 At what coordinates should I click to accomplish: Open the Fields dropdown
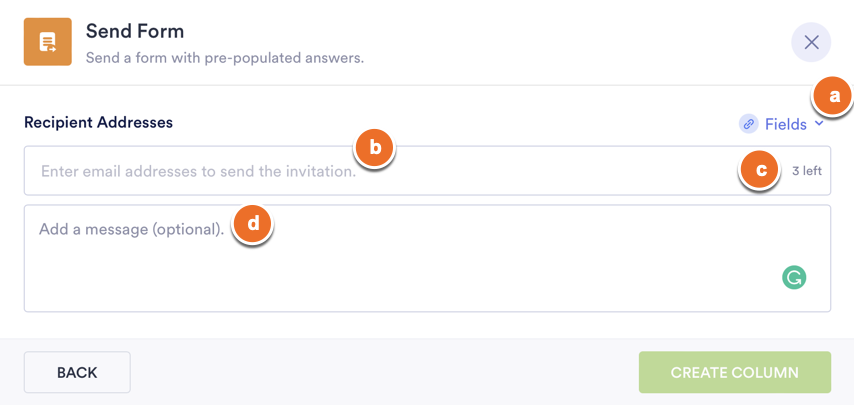(x=785, y=124)
